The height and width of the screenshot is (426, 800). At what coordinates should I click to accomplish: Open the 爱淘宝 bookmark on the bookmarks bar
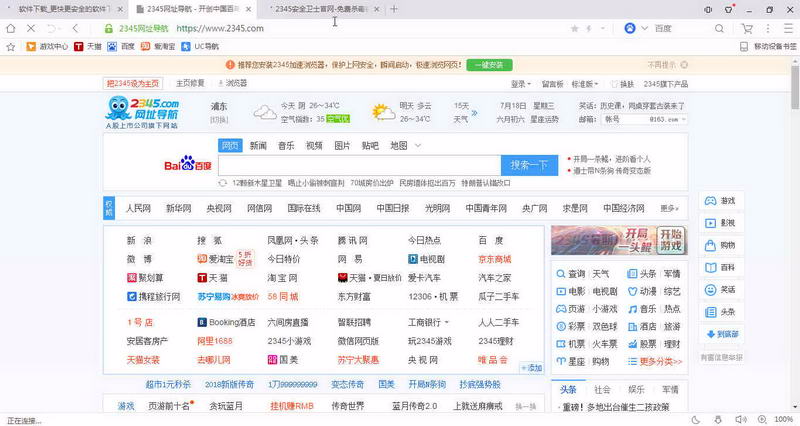point(158,46)
